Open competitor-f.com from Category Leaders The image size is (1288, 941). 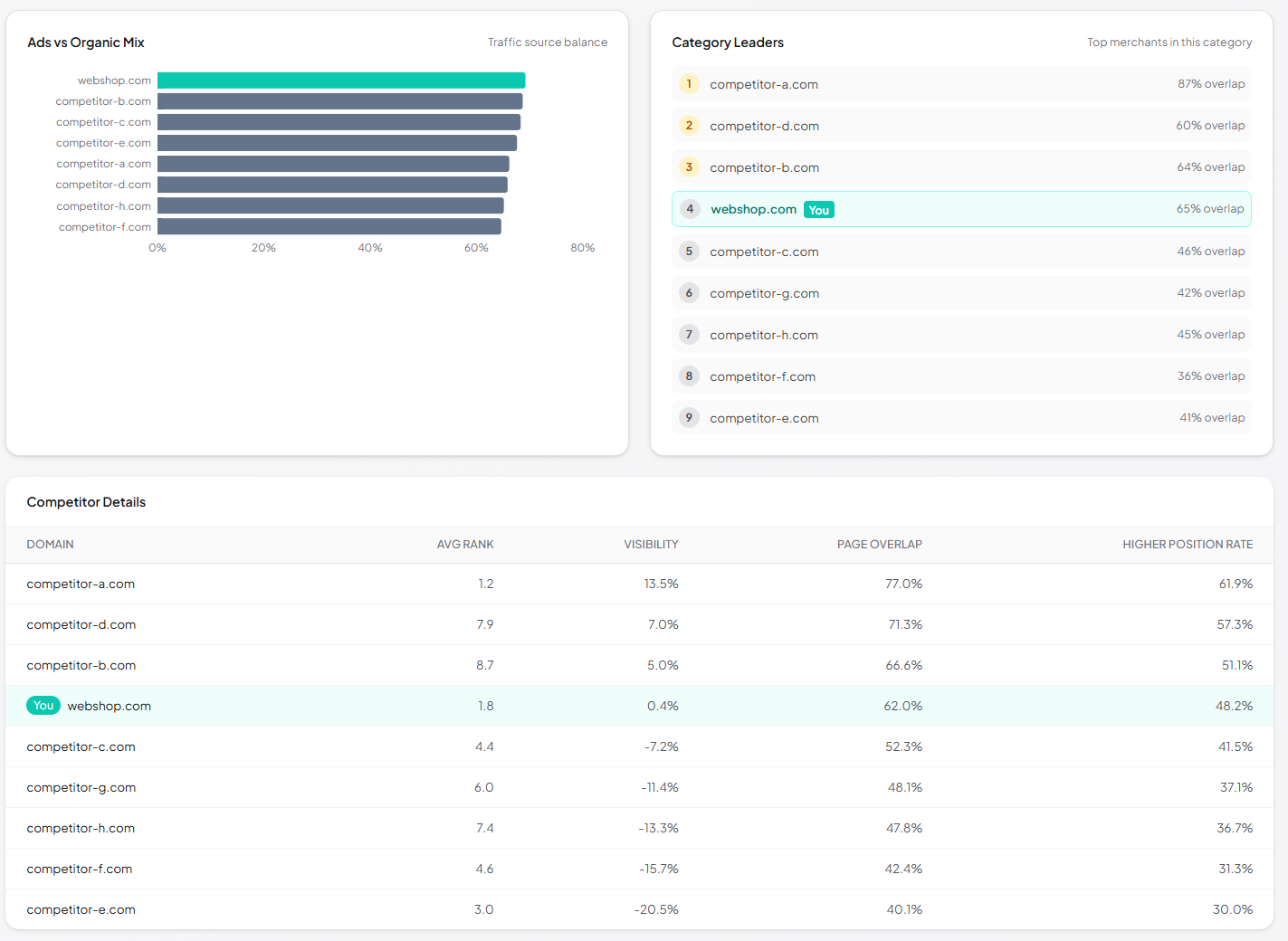click(763, 375)
